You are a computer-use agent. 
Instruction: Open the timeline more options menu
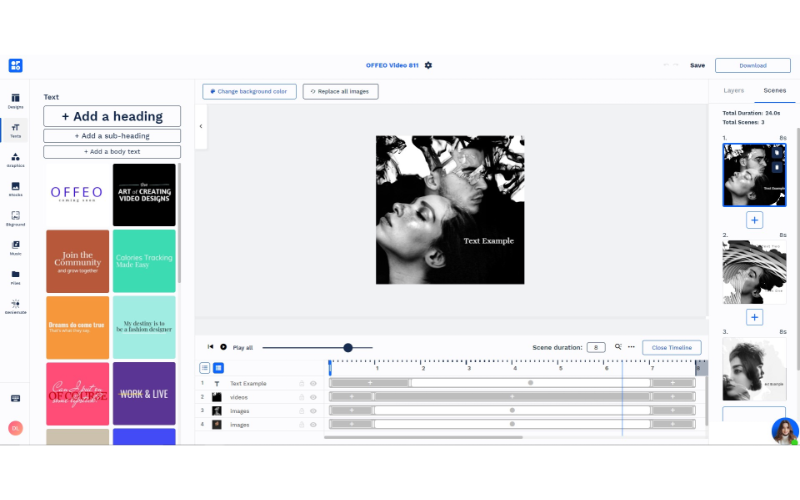click(631, 347)
